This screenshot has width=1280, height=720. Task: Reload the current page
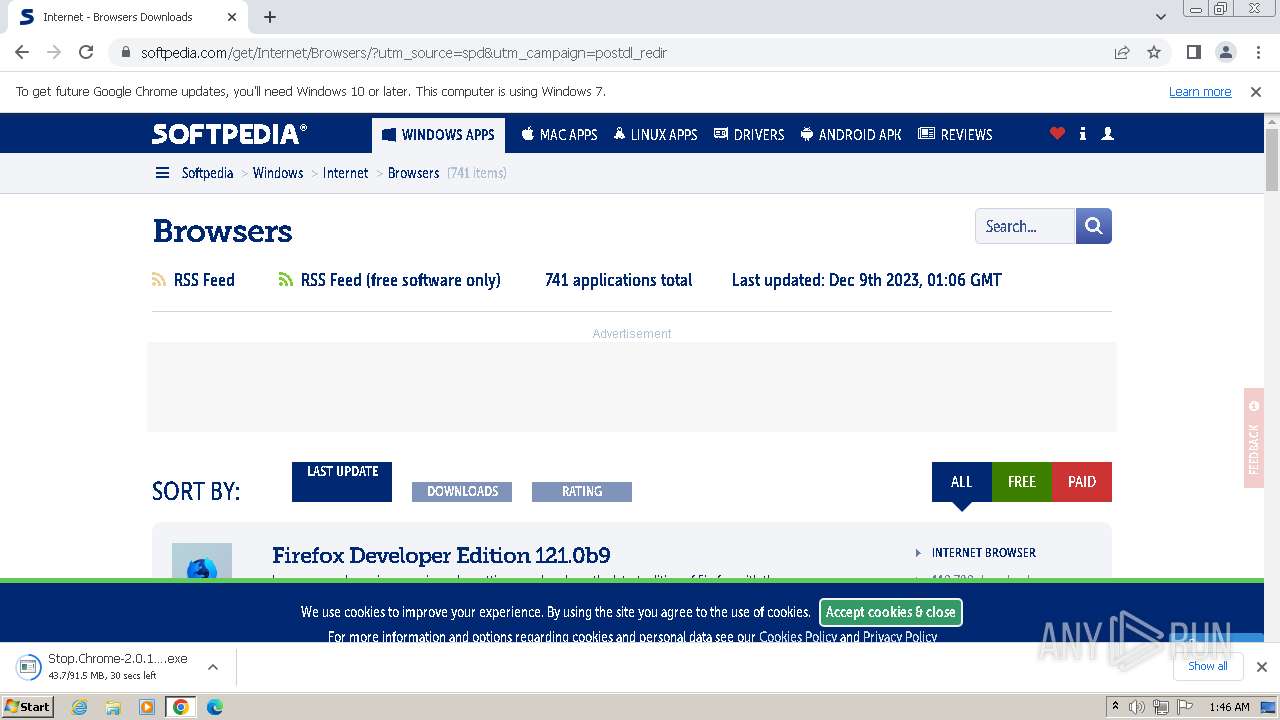tap(86, 52)
